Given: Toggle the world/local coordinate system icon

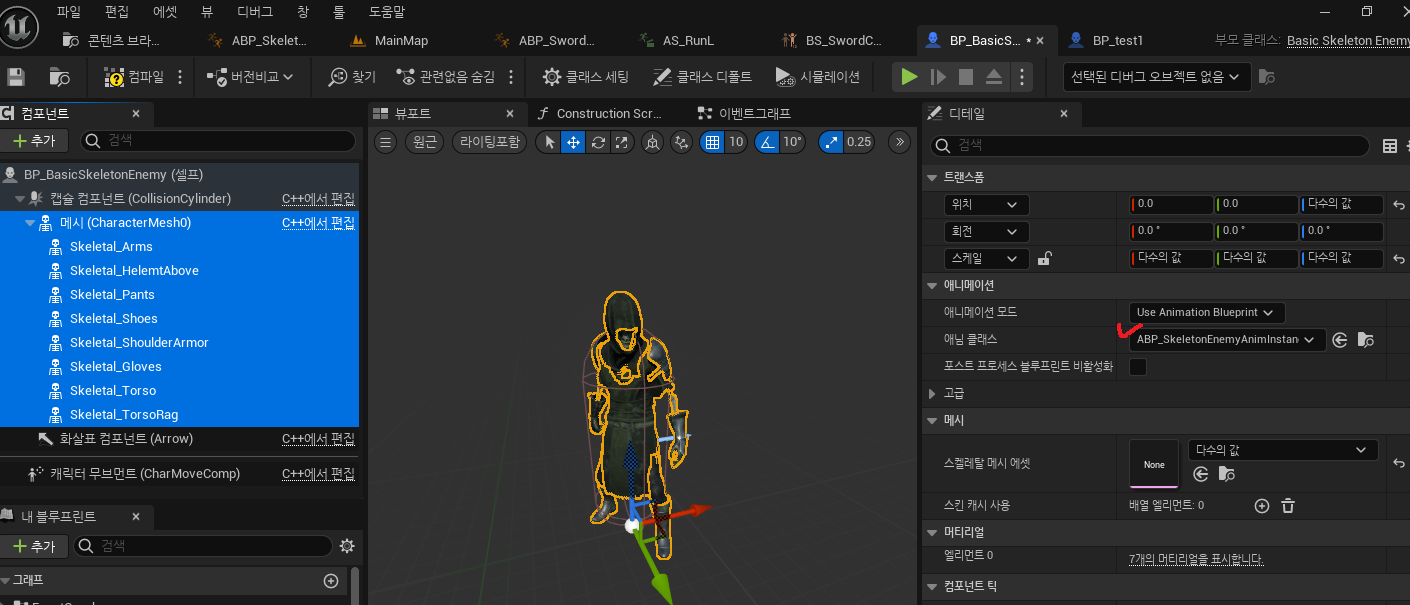Looking at the screenshot, I should tap(653, 142).
